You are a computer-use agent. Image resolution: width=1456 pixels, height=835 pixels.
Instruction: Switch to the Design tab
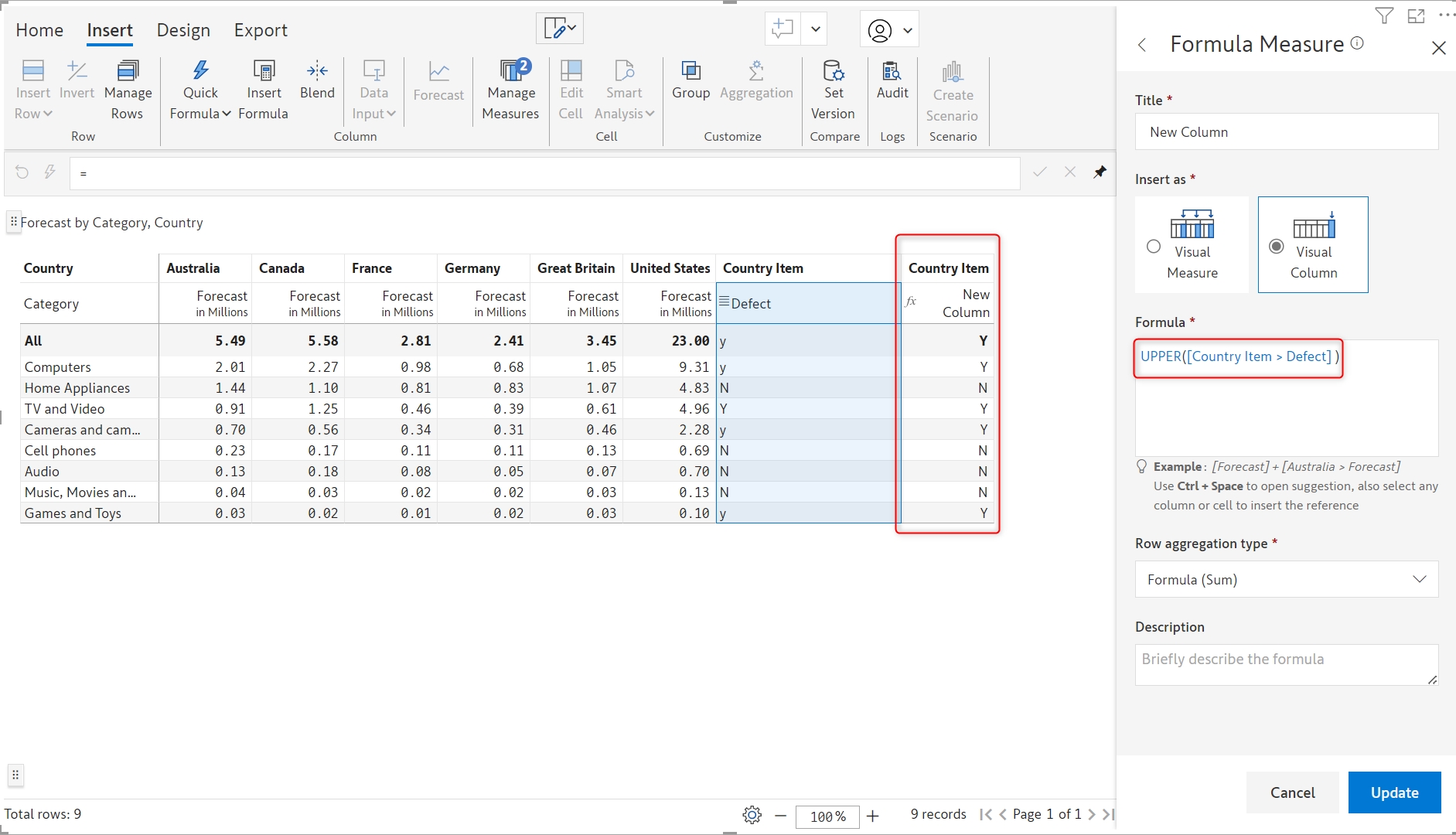183,30
